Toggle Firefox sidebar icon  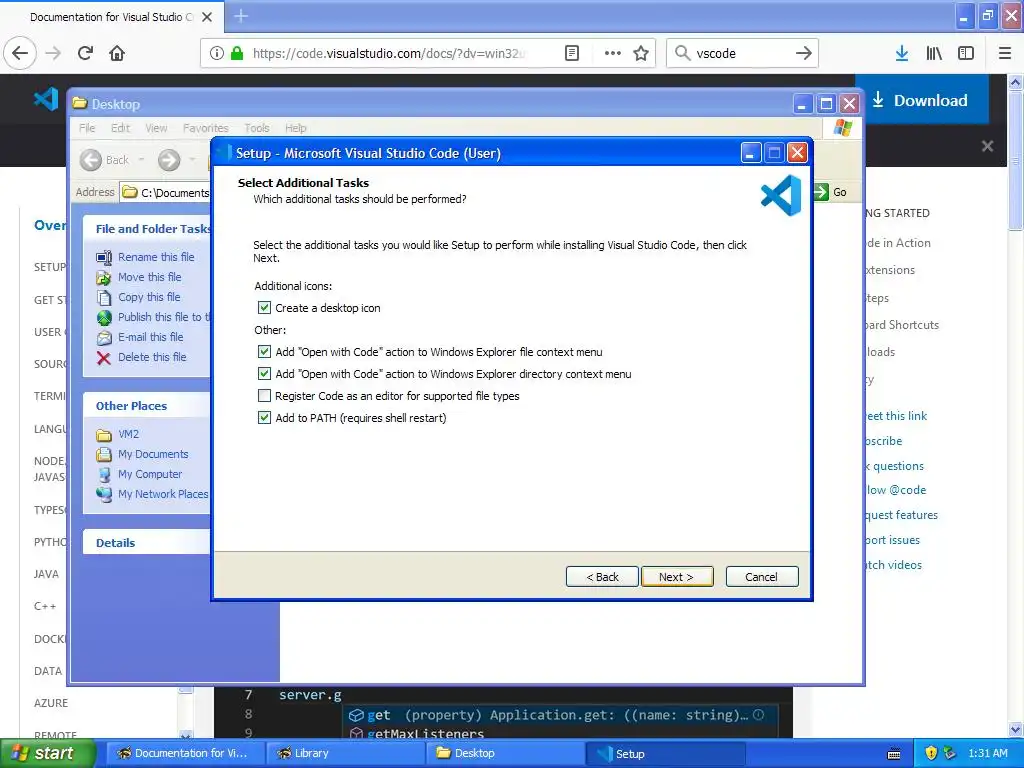tap(966, 53)
